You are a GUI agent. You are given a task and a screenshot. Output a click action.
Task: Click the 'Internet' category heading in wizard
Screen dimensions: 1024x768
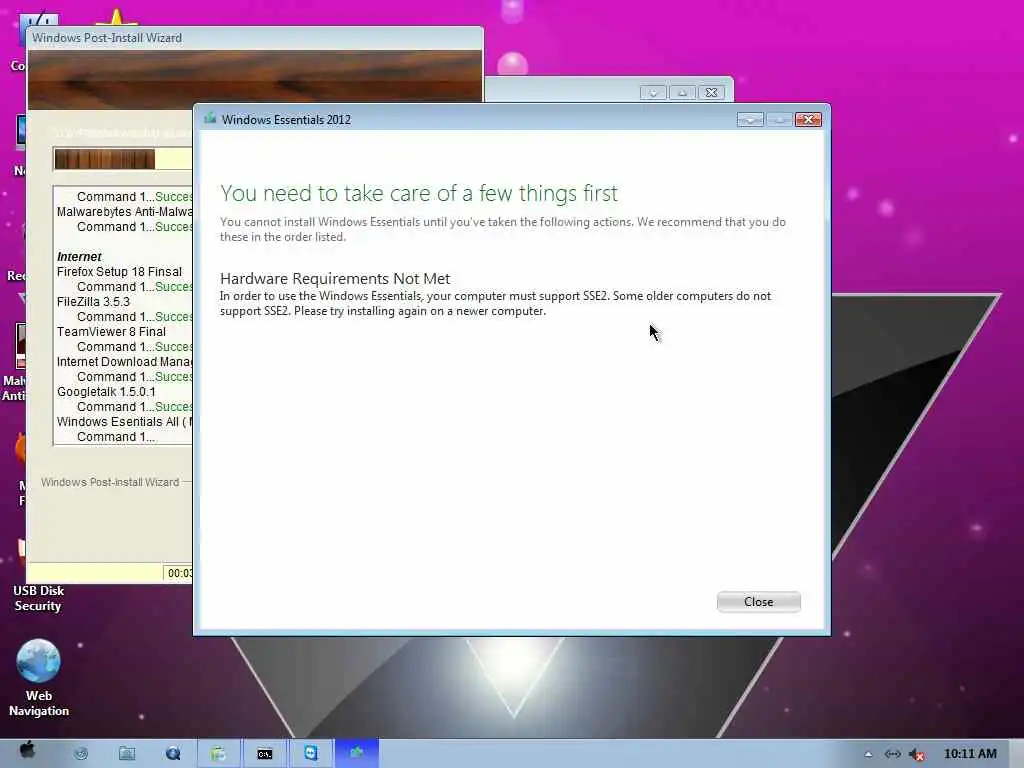tap(79, 257)
